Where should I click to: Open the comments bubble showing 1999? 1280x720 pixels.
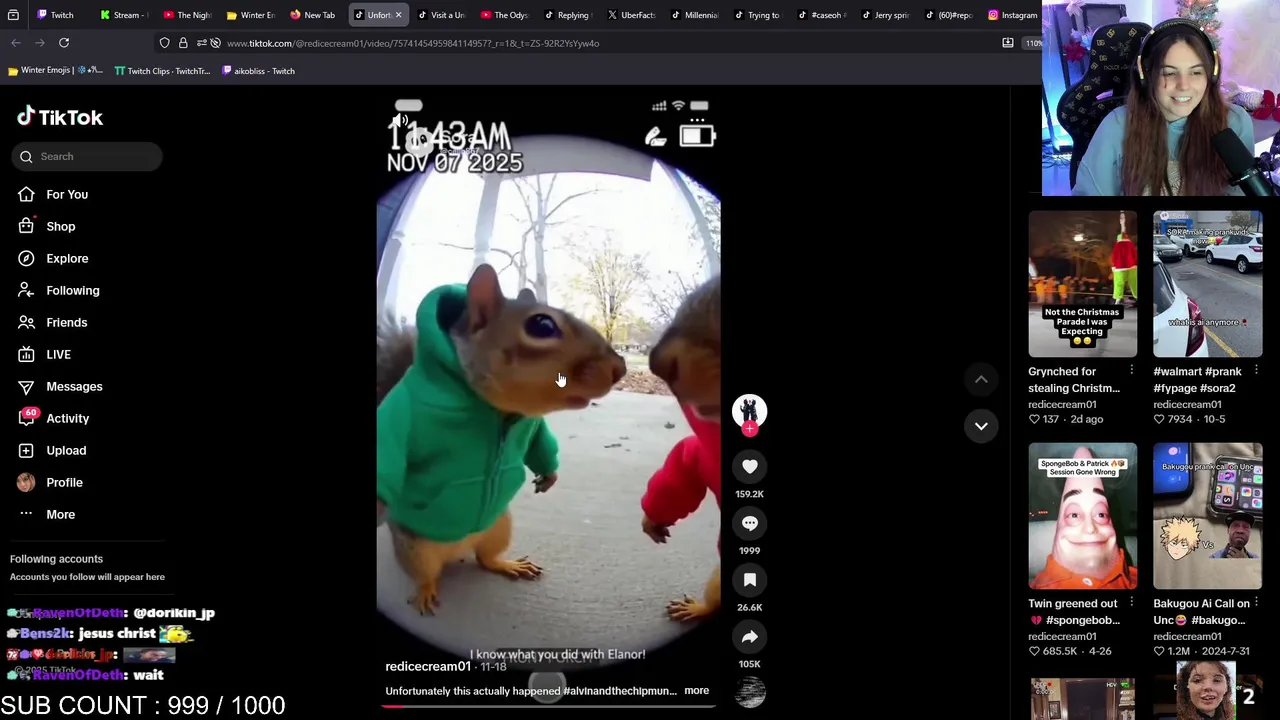click(749, 523)
